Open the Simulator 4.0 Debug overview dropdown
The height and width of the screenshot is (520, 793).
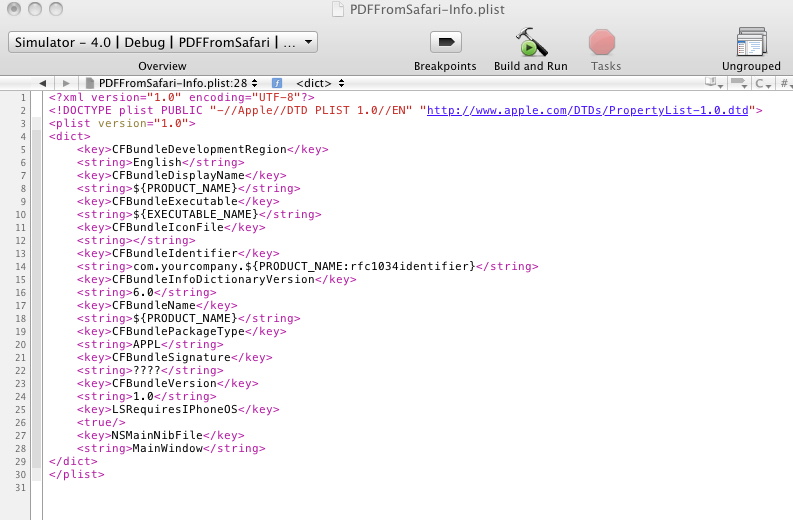point(163,42)
